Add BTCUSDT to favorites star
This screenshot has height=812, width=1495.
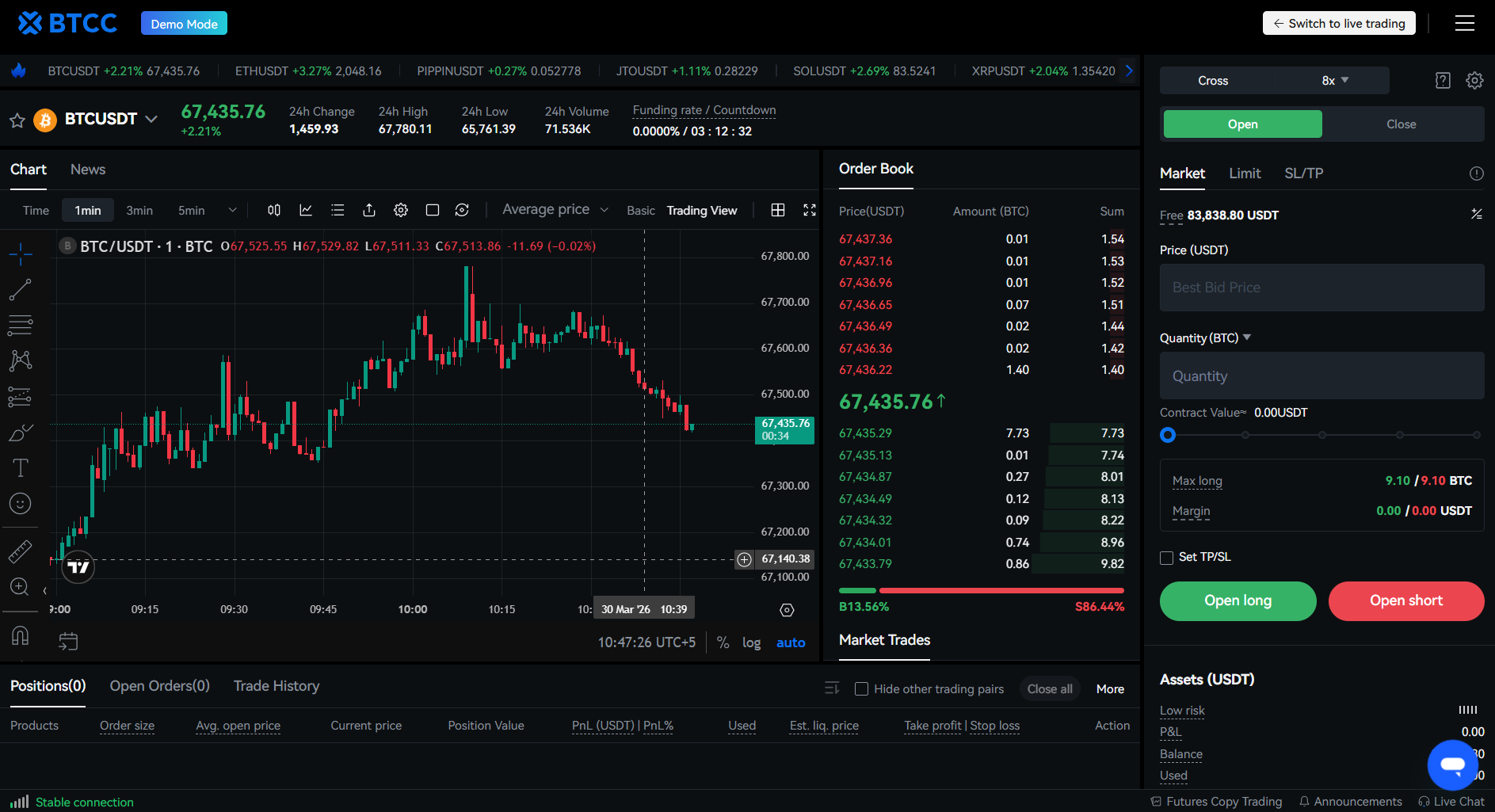pos(17,120)
